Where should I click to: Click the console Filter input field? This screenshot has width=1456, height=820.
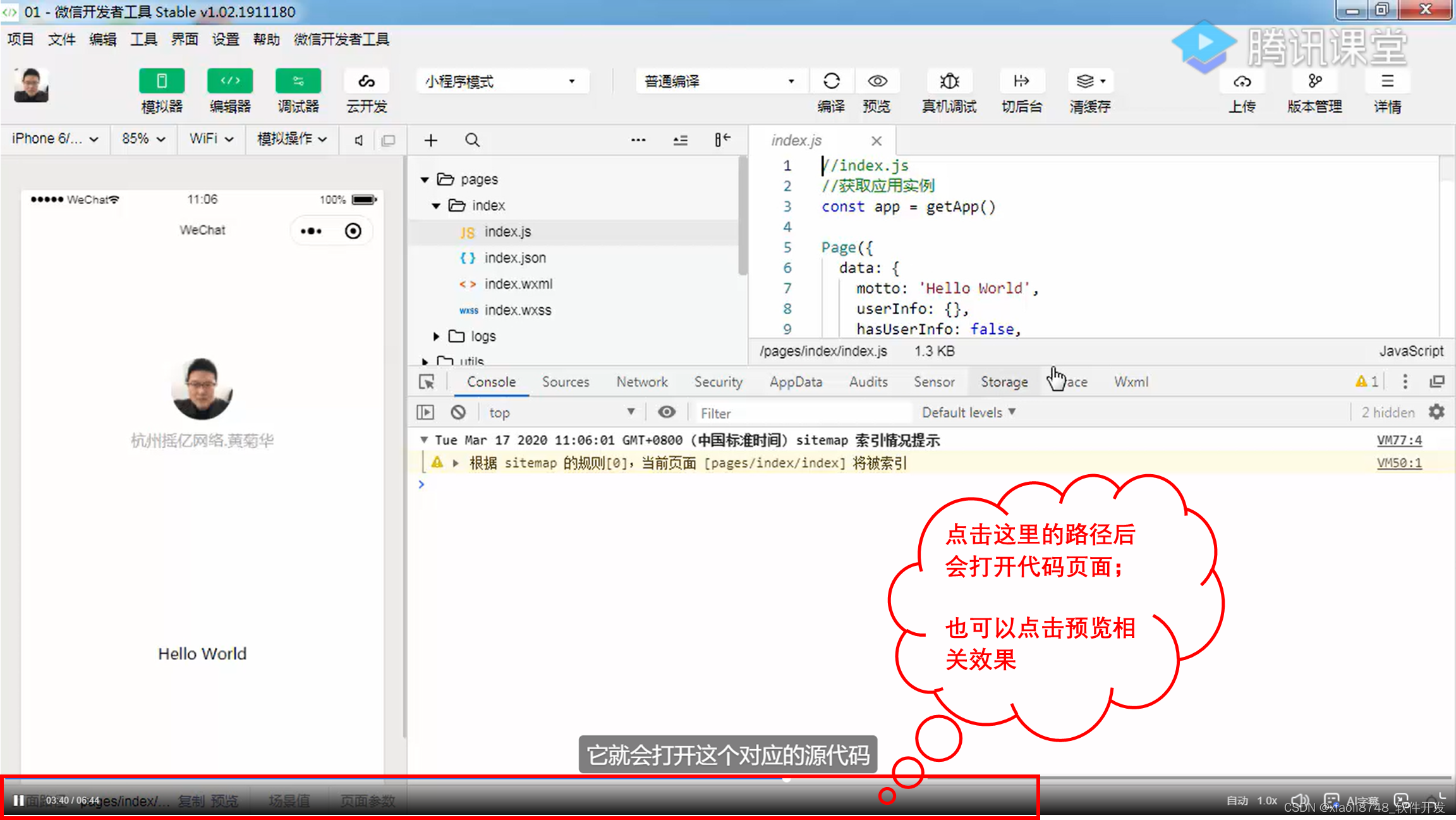click(804, 413)
